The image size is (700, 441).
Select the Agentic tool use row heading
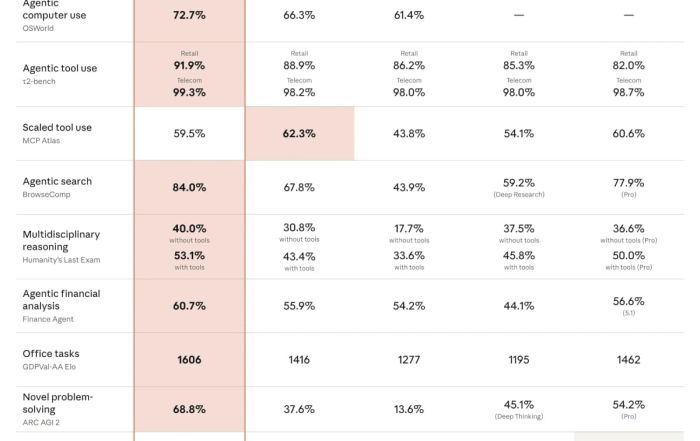pyautogui.click(x=60, y=68)
